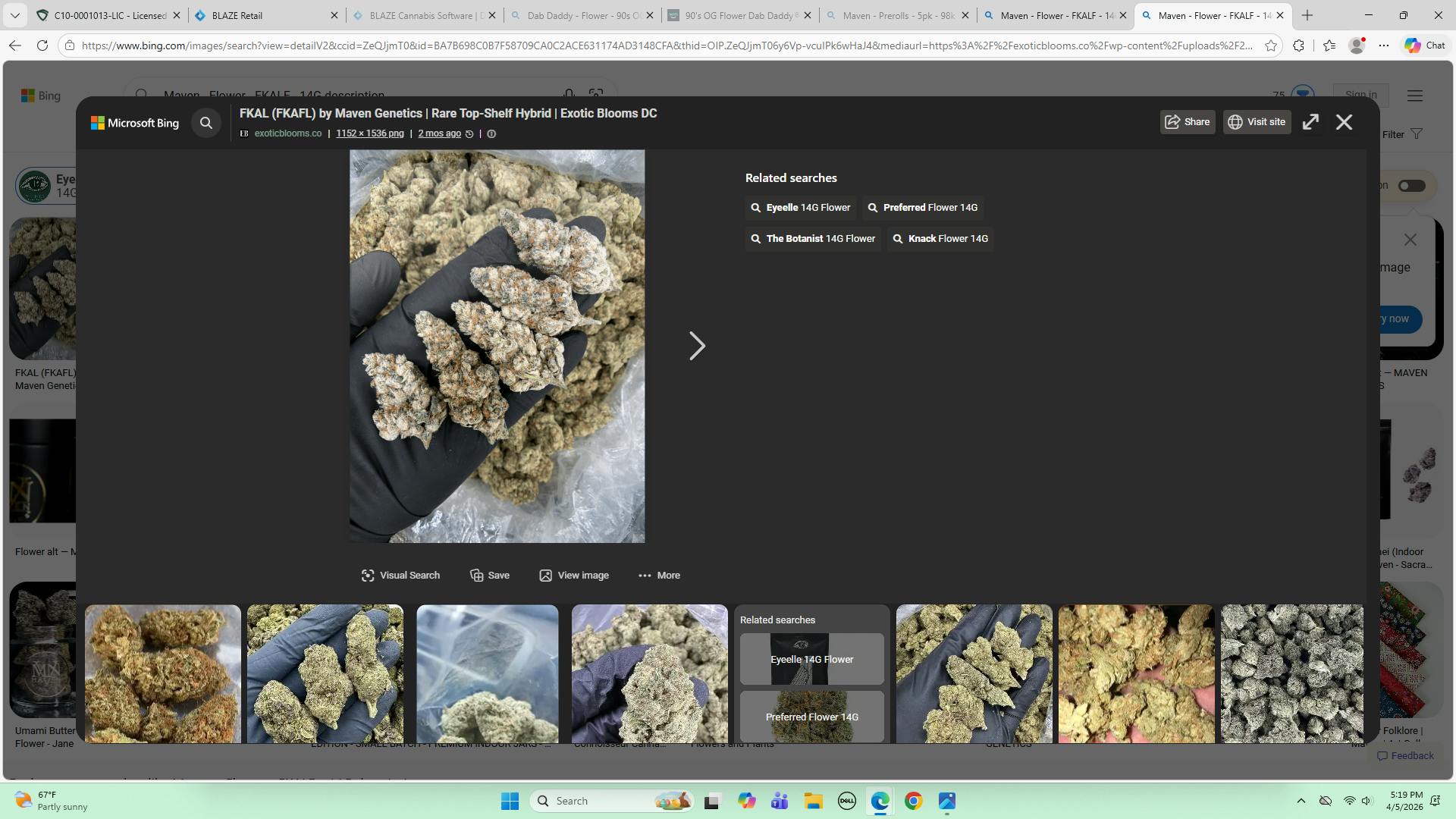Open exoticblooms.co source link
The height and width of the screenshot is (819, 1456).
tap(287, 133)
